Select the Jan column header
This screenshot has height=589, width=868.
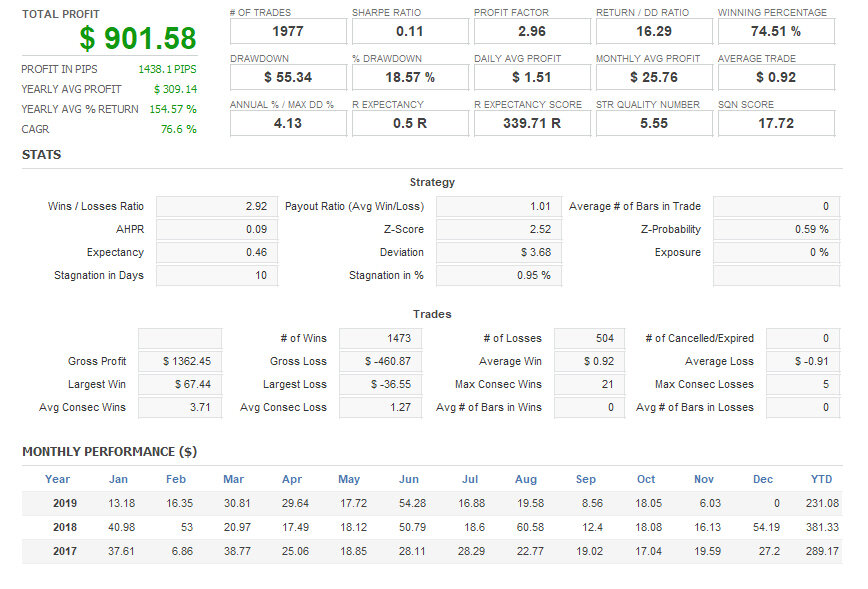[118, 479]
